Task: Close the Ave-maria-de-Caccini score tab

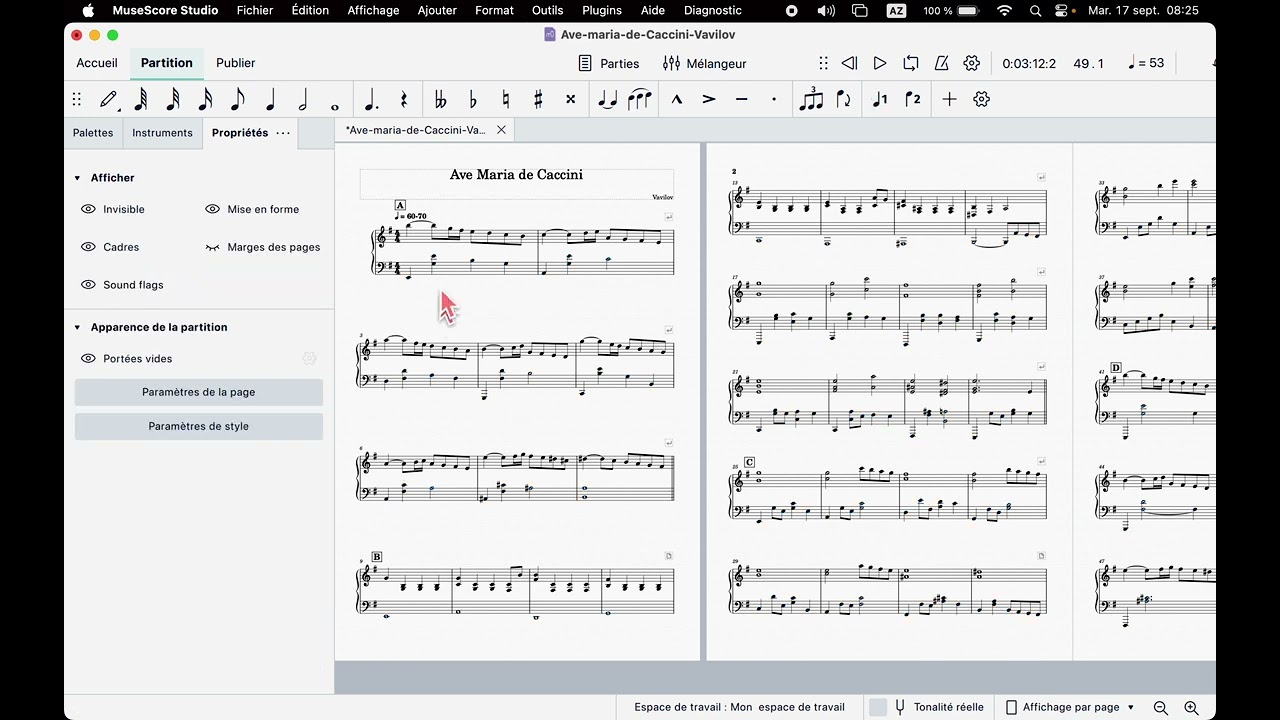Action: (x=501, y=130)
